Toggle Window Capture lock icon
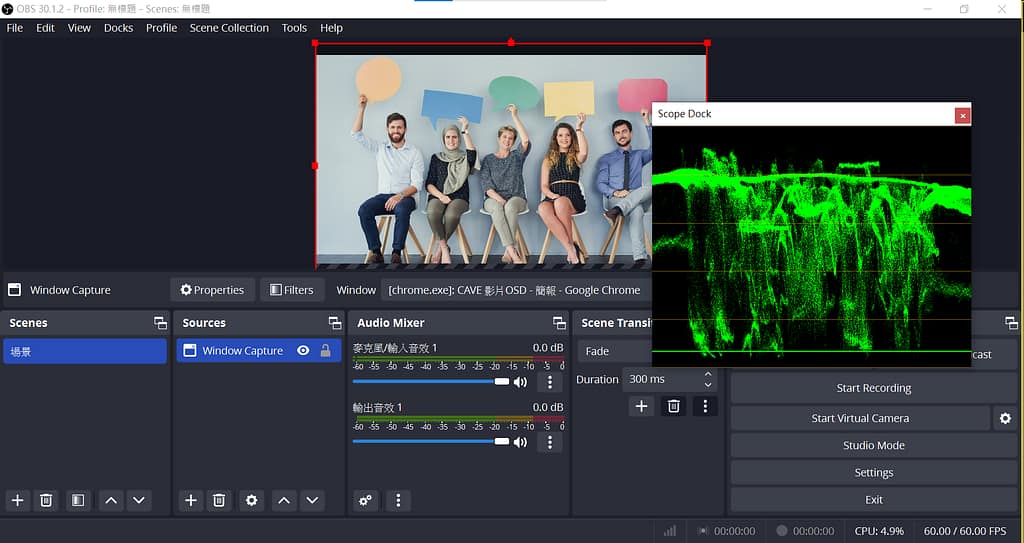The height and width of the screenshot is (543, 1024). (x=325, y=350)
